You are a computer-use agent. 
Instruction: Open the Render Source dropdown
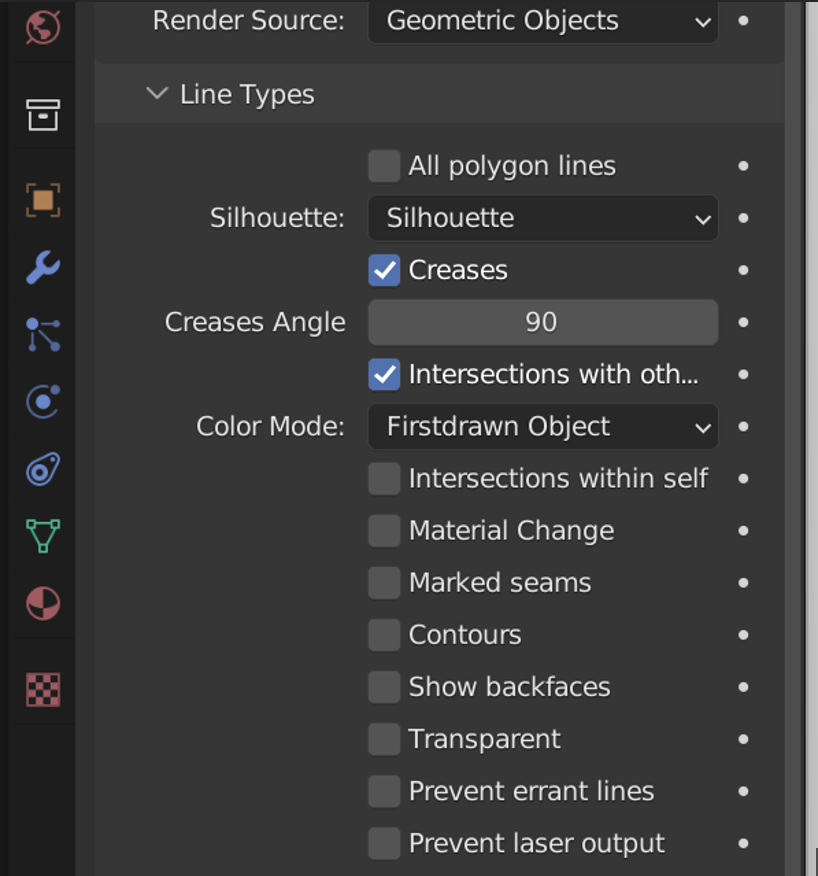click(542, 21)
